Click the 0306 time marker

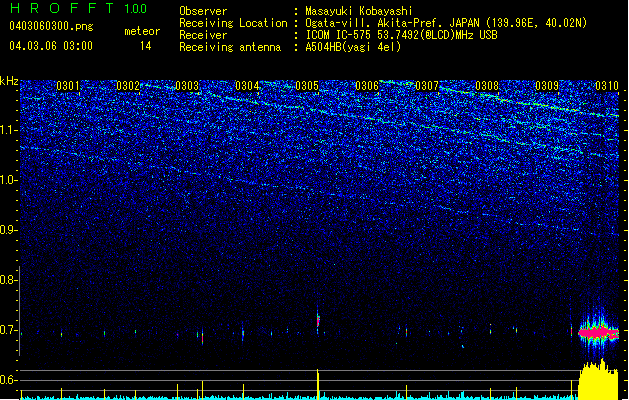[367, 86]
